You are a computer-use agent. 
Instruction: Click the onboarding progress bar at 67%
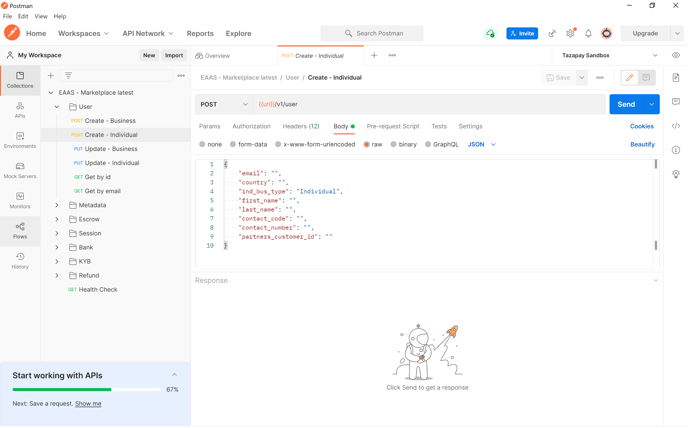click(86, 389)
